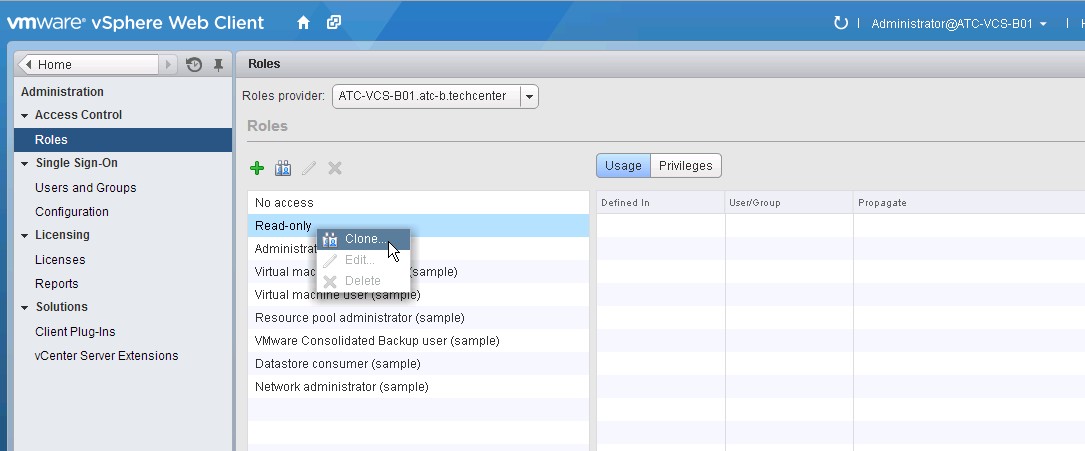Viewport: 1085px width, 451px height.
Task: Collapse the Single Sign-On section
Action: click(x=25, y=164)
